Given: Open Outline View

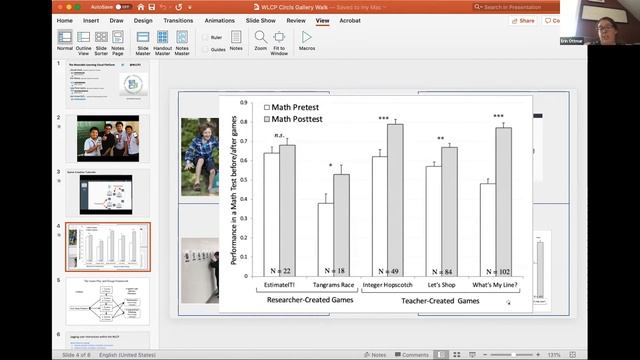Looking at the screenshot, I should pos(83,42).
